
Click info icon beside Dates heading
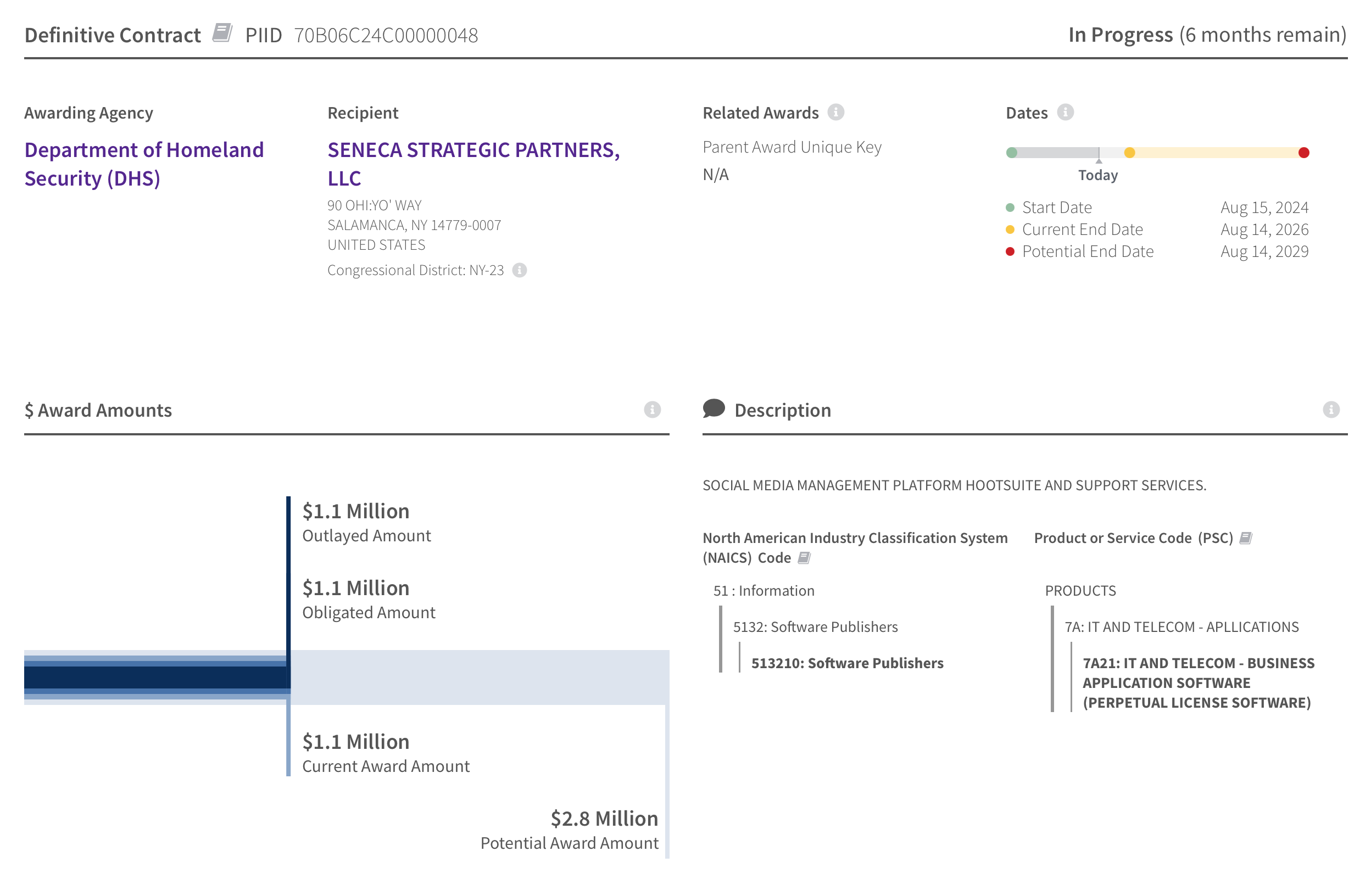[1065, 113]
